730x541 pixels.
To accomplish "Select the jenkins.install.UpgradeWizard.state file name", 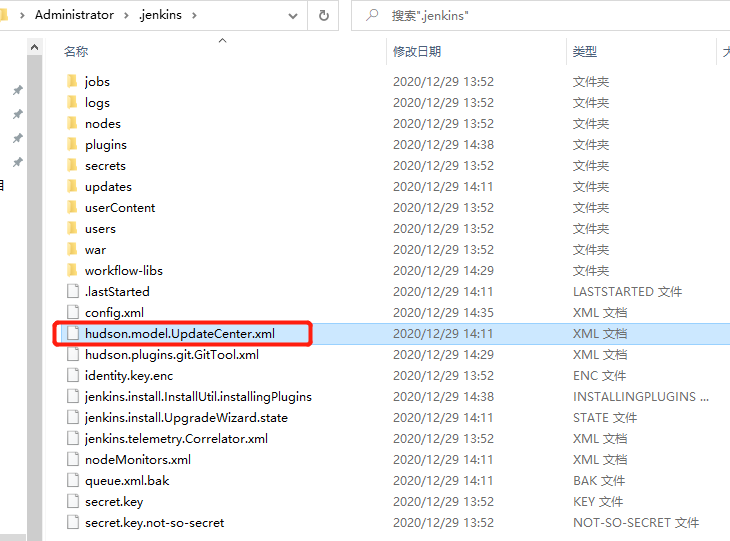I will coord(186,418).
